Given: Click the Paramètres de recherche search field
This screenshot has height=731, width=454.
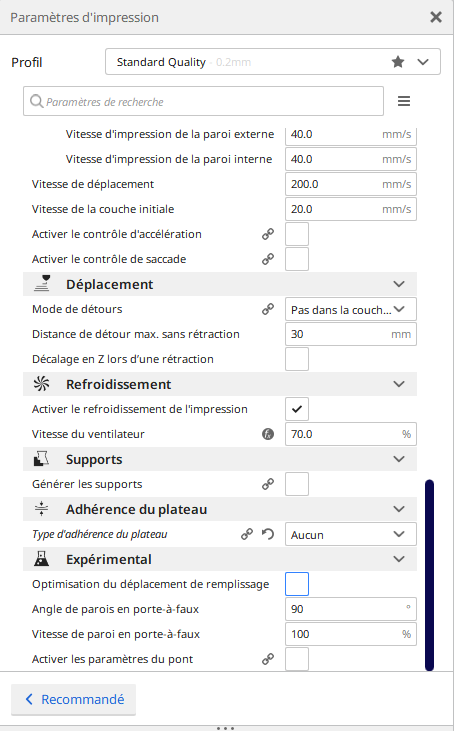Looking at the screenshot, I should point(203,101).
